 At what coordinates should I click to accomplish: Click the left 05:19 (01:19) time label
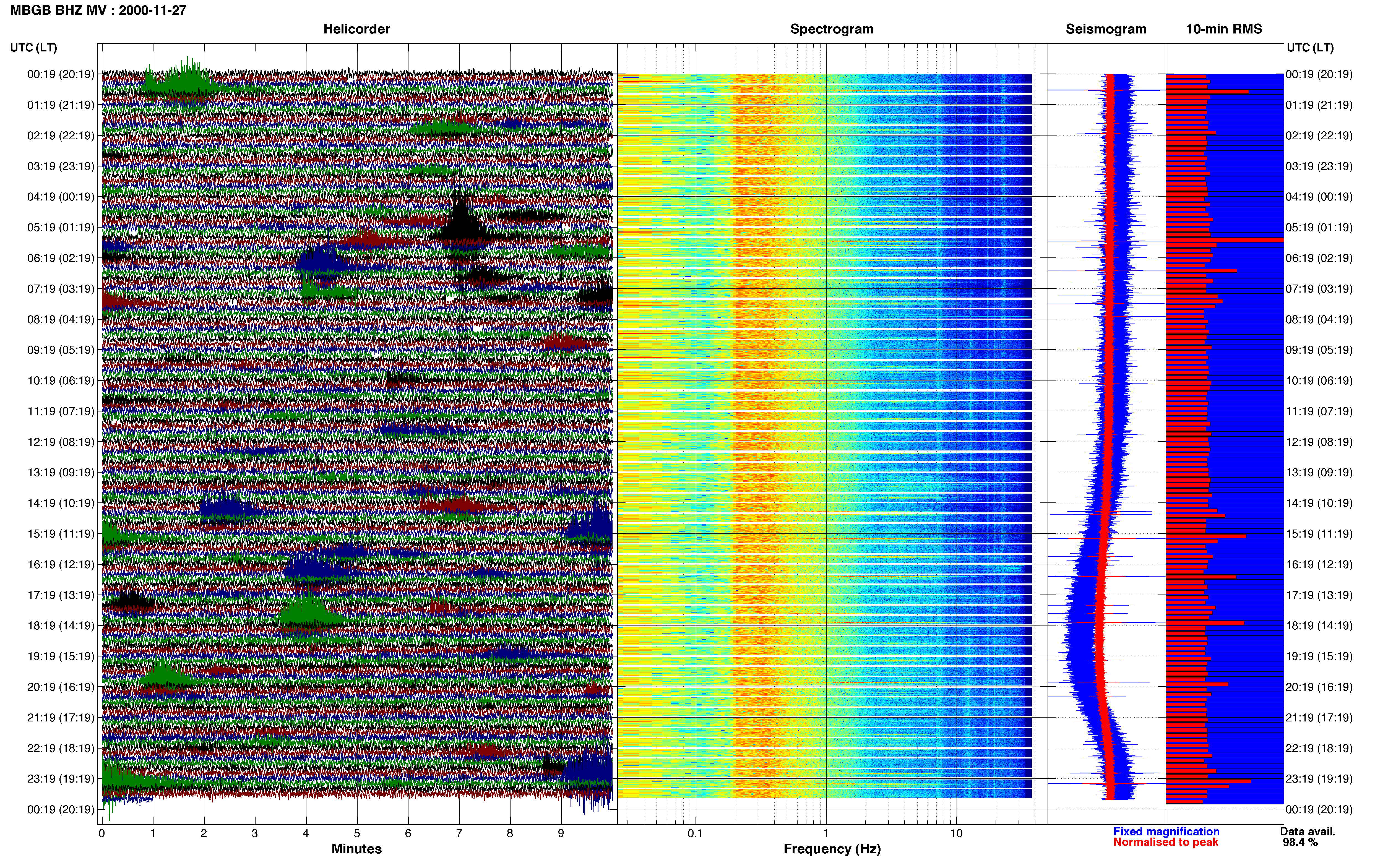(x=60, y=227)
